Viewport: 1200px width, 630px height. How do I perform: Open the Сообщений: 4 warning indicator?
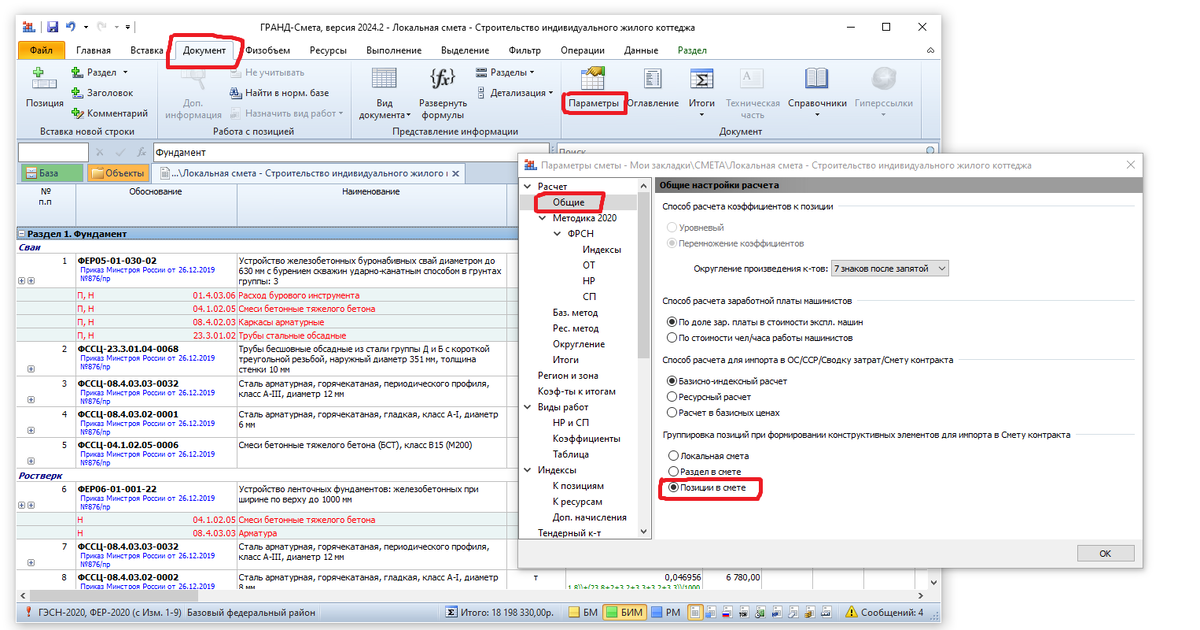[x=884, y=612]
